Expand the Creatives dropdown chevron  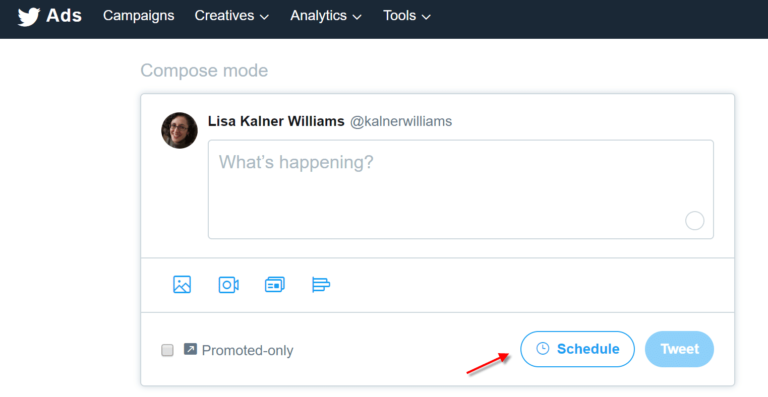(x=264, y=17)
